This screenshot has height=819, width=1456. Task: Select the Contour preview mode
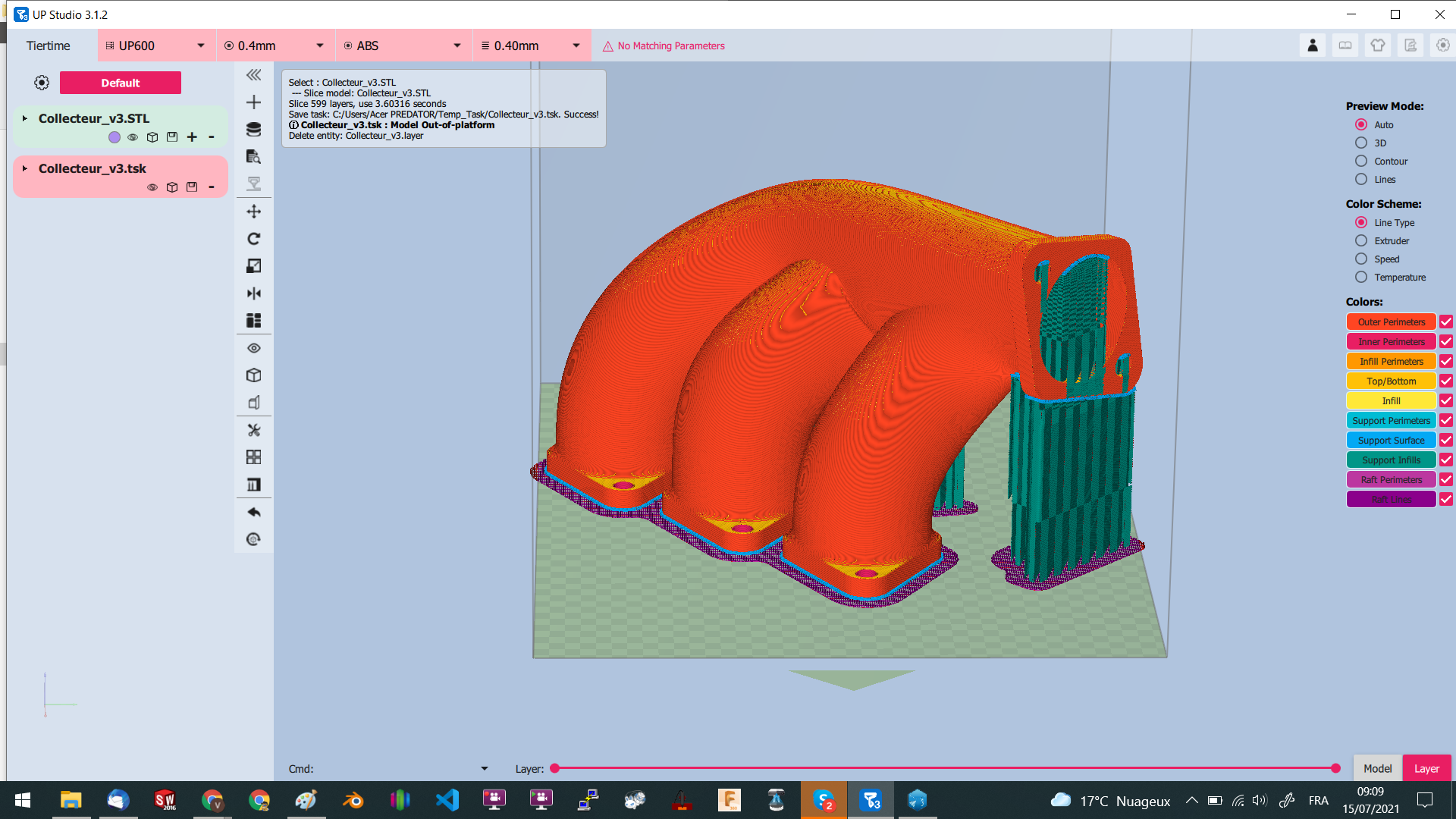tap(1361, 161)
